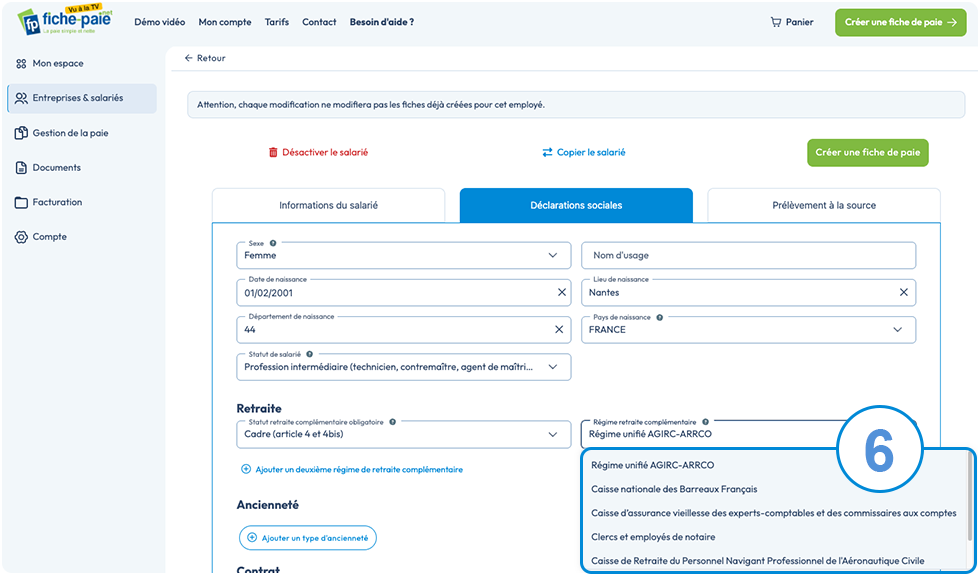The image size is (980, 583).
Task: Open Besoin d'aide ? menu item
Action: 382,22
